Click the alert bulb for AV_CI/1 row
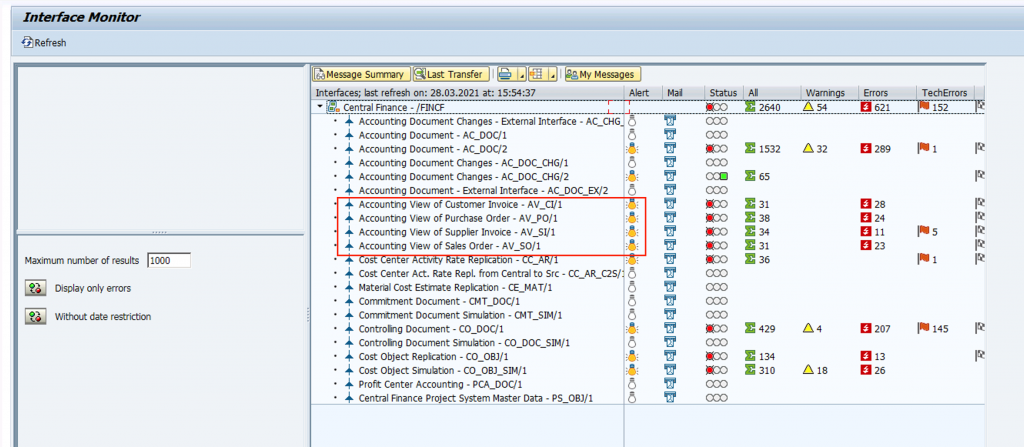Image resolution: width=1024 pixels, height=447 pixels. (632, 204)
